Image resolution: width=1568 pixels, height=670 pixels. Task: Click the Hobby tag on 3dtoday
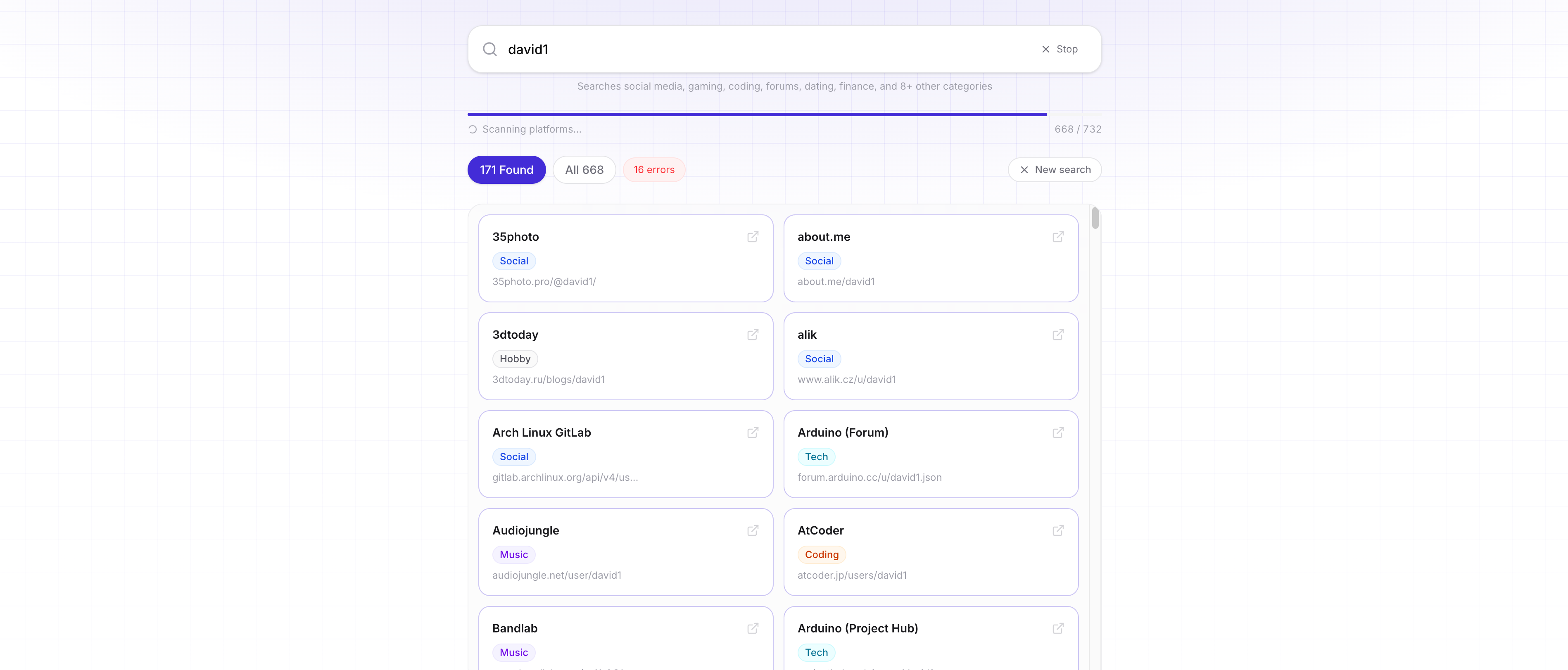[515, 359]
